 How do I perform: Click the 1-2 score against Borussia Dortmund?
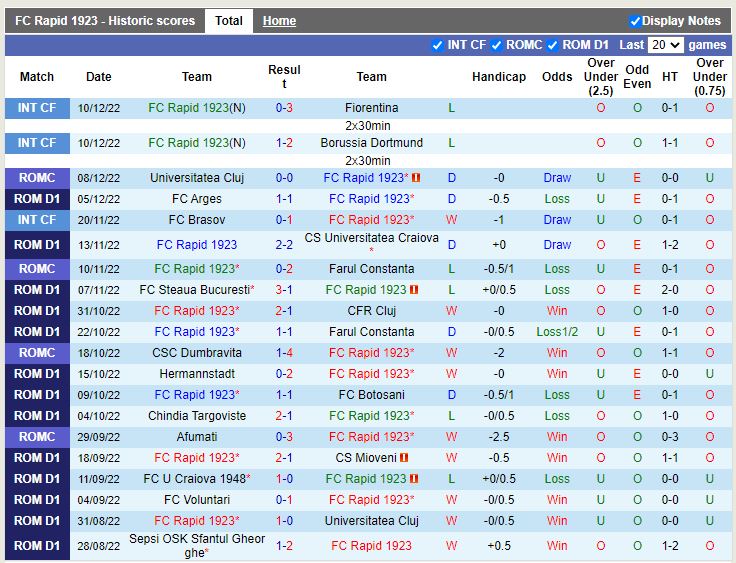coord(284,143)
